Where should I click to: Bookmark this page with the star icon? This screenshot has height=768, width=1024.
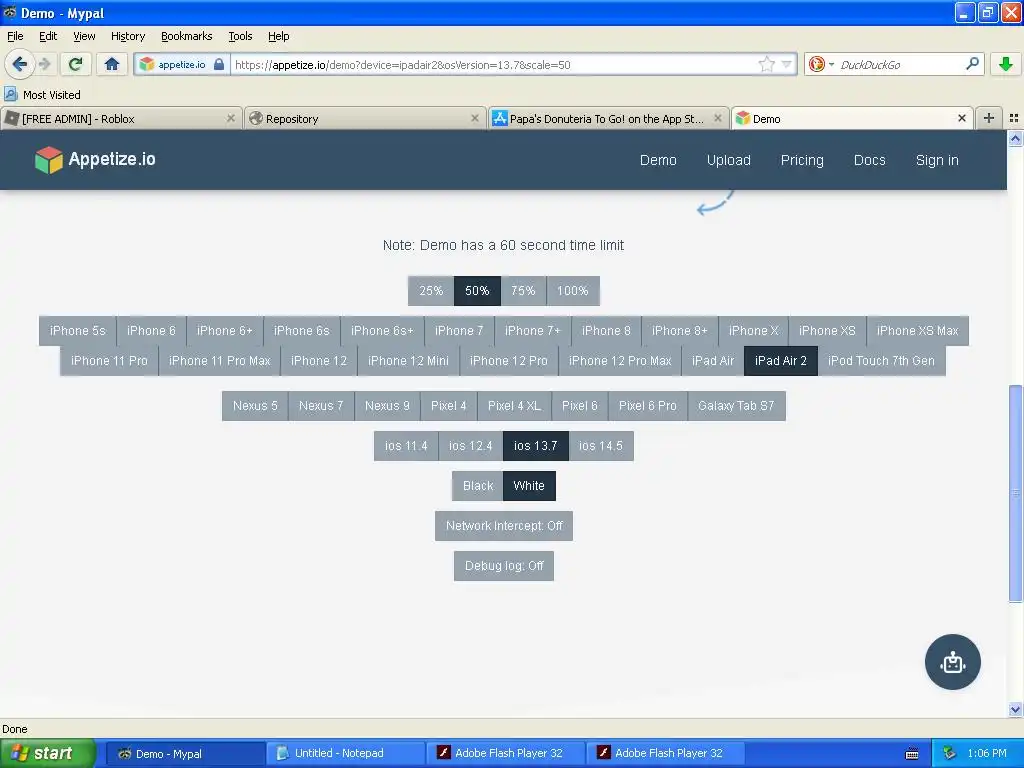click(x=767, y=64)
